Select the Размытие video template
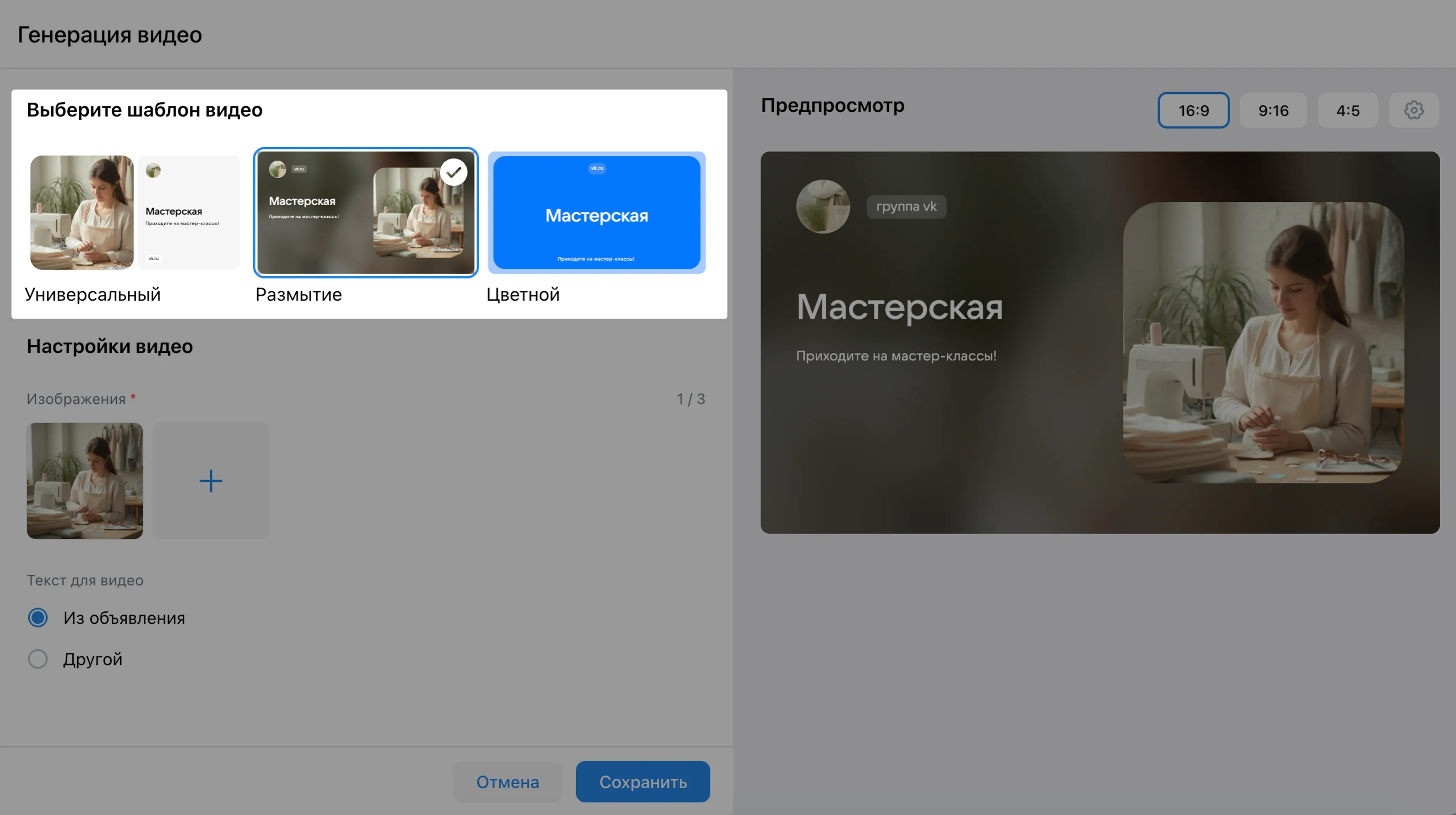Image resolution: width=1456 pixels, height=815 pixels. click(x=366, y=212)
